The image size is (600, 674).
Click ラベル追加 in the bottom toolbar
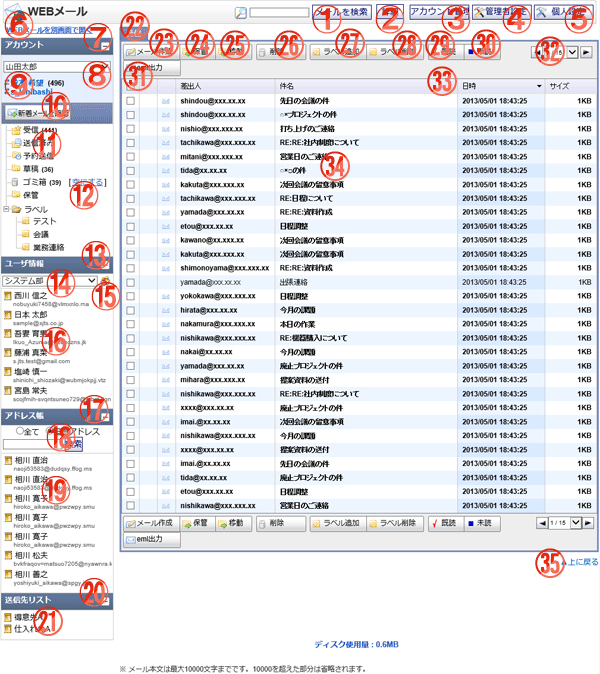(338, 523)
